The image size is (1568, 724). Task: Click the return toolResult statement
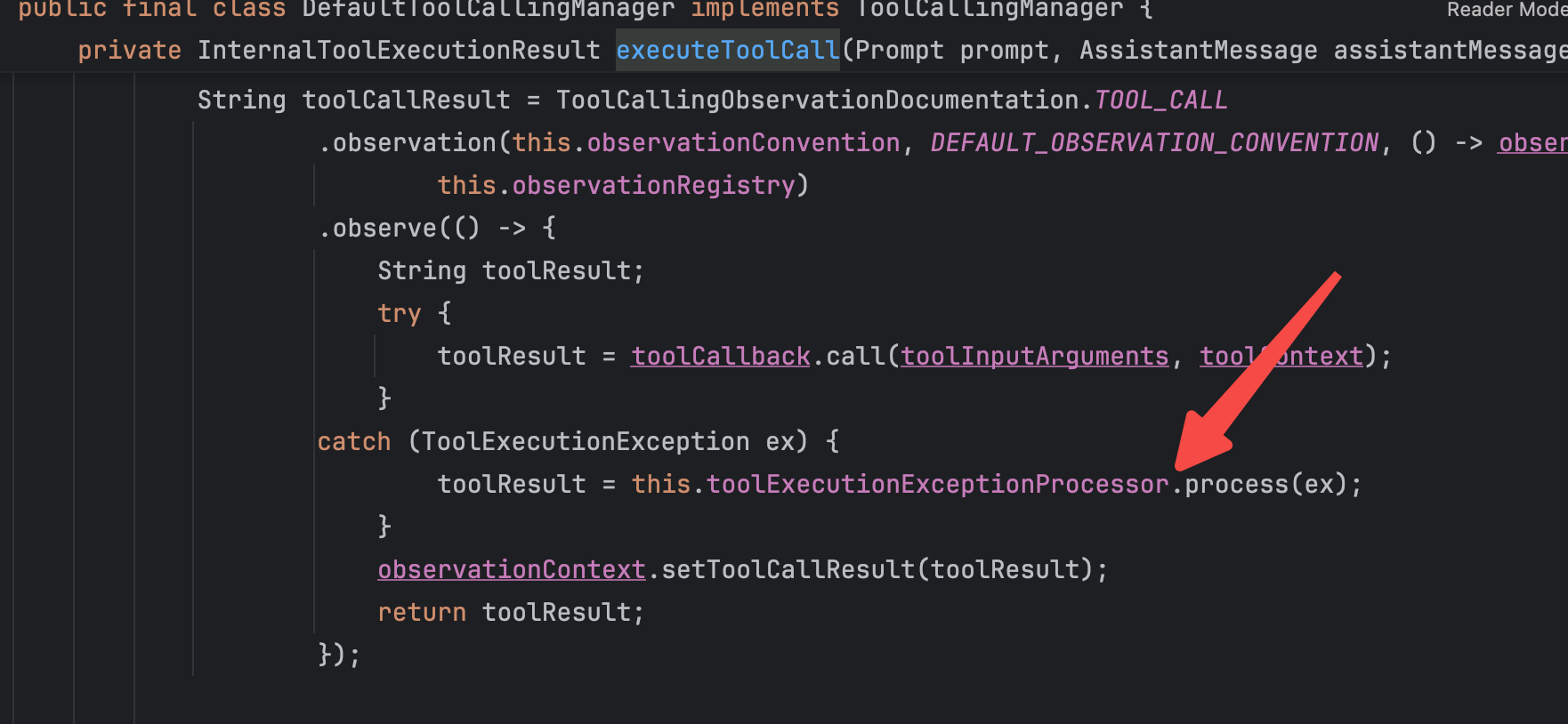(x=510, y=612)
